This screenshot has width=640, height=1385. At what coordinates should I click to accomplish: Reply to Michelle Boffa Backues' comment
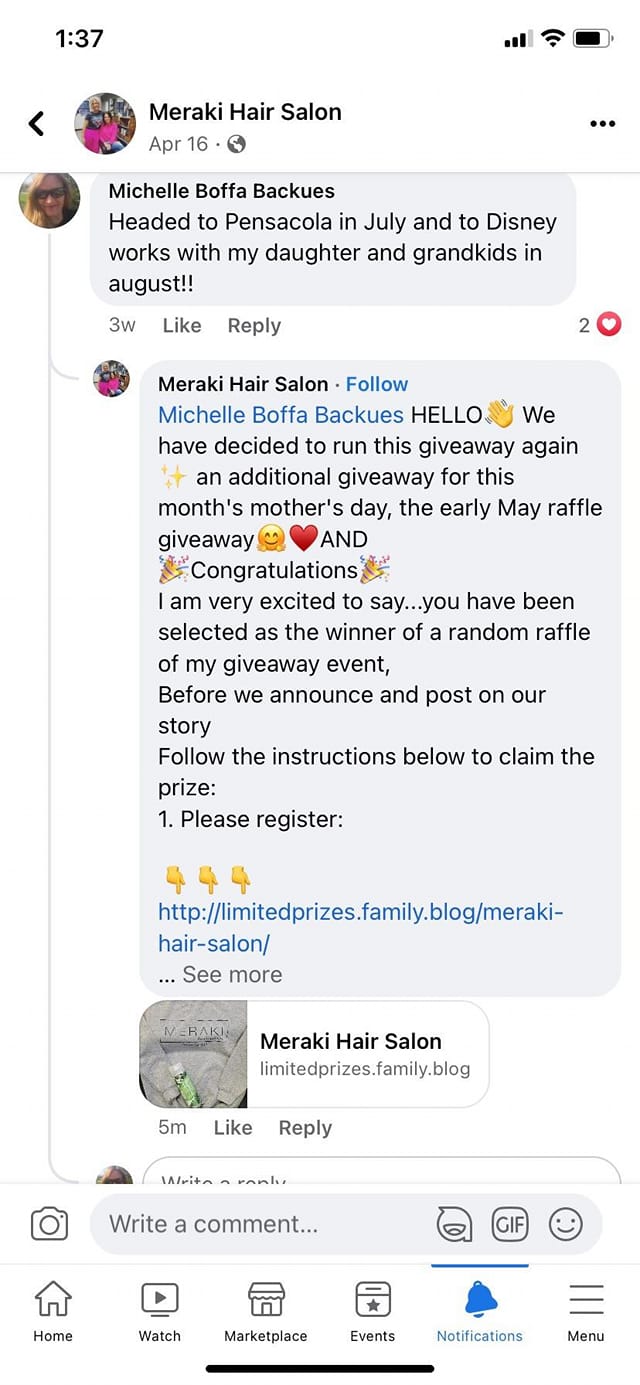coord(254,325)
